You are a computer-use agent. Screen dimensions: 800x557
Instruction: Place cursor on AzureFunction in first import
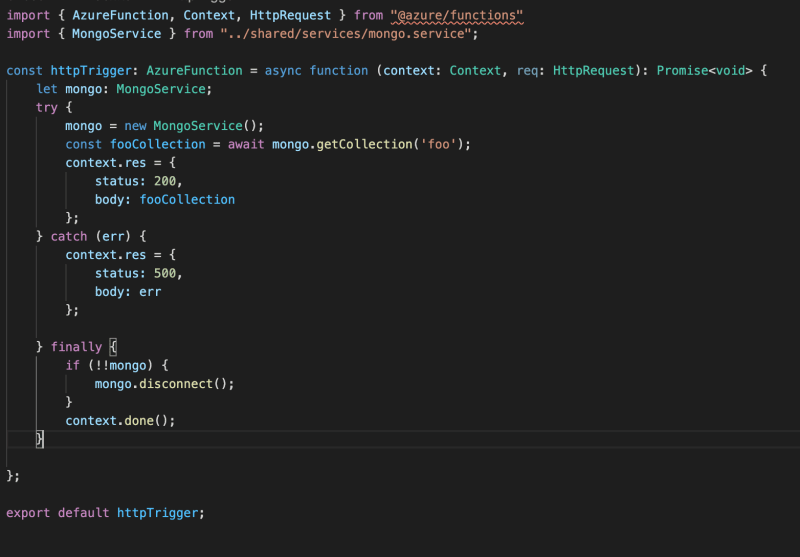[x=120, y=16]
